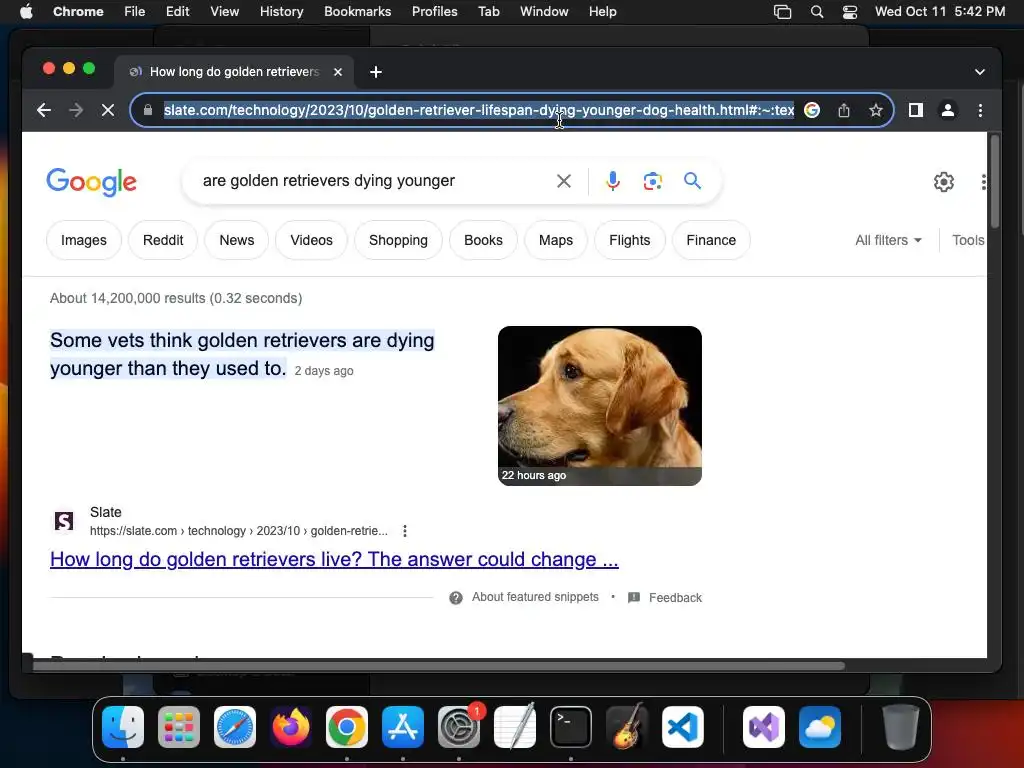Share this page via share icon
Viewport: 1024px width, 768px height.
(844, 110)
